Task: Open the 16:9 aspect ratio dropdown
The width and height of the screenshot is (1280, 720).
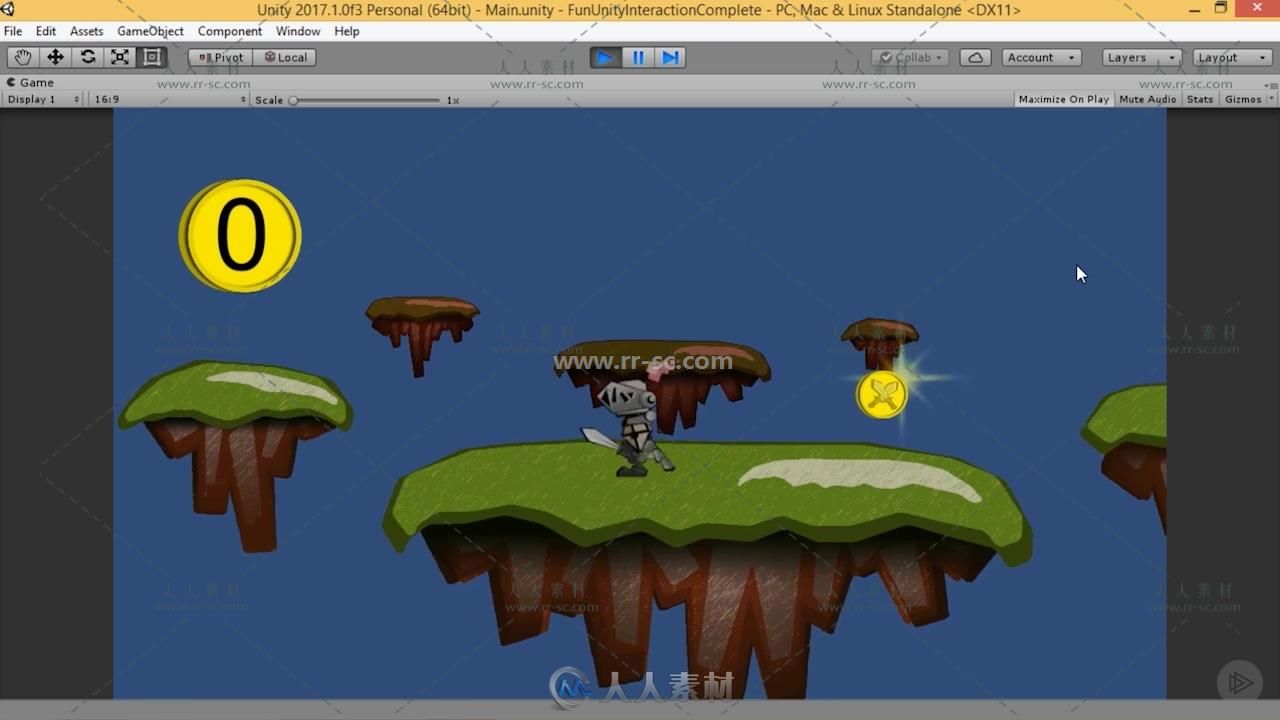Action: pyautogui.click(x=168, y=99)
